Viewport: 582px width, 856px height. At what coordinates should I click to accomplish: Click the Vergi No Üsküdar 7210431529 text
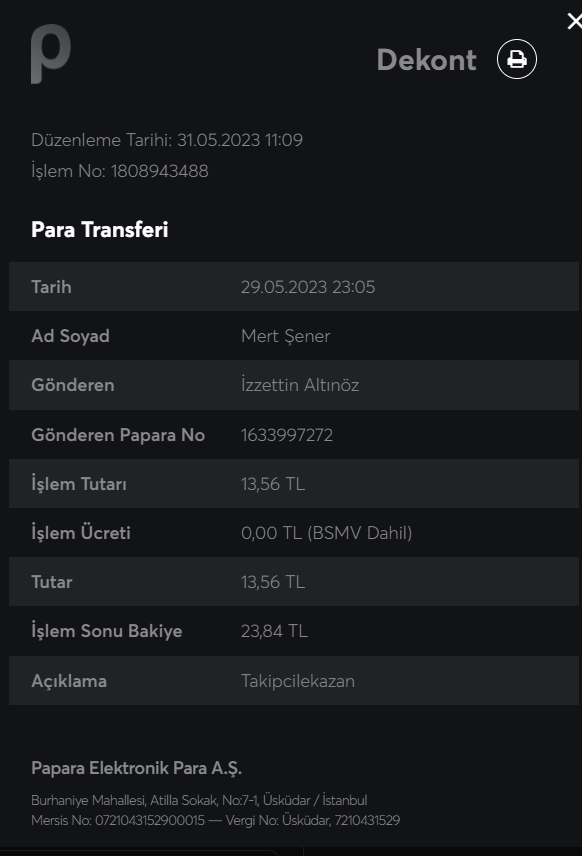pyautogui.click(x=313, y=820)
